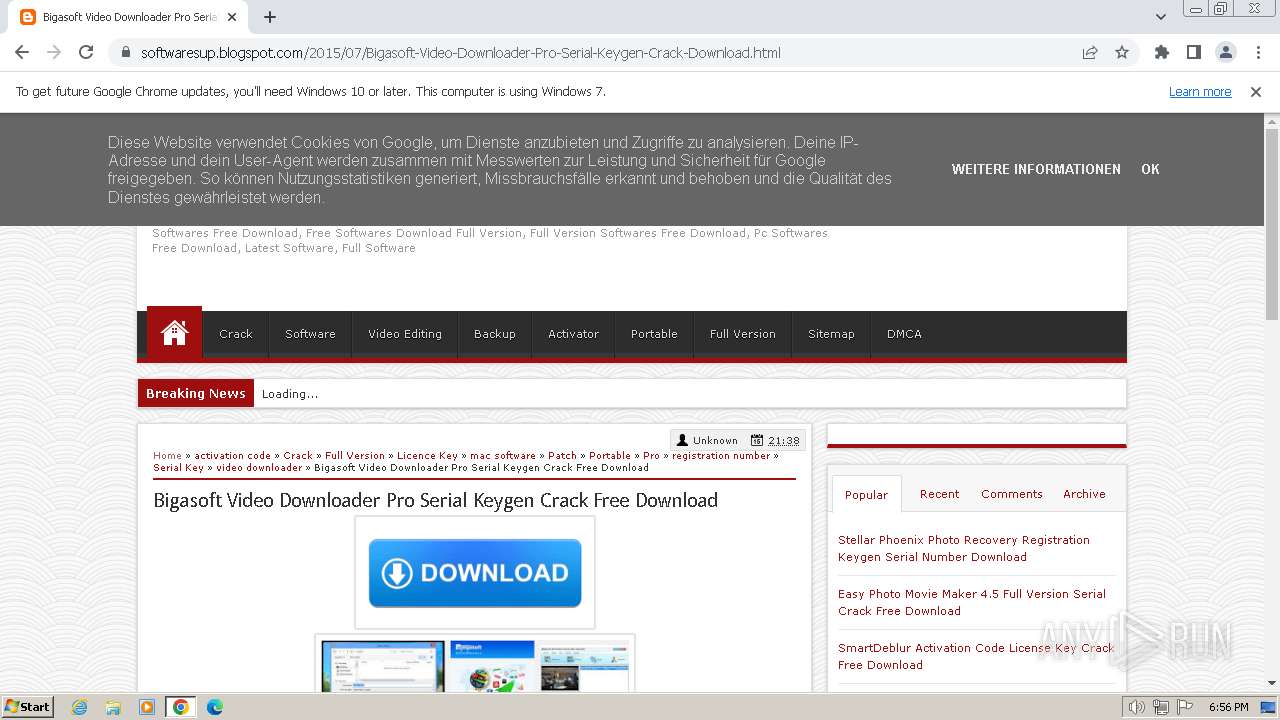Screen dimensions: 1280x720
Task: Open the activation code label link
Action: (233, 456)
